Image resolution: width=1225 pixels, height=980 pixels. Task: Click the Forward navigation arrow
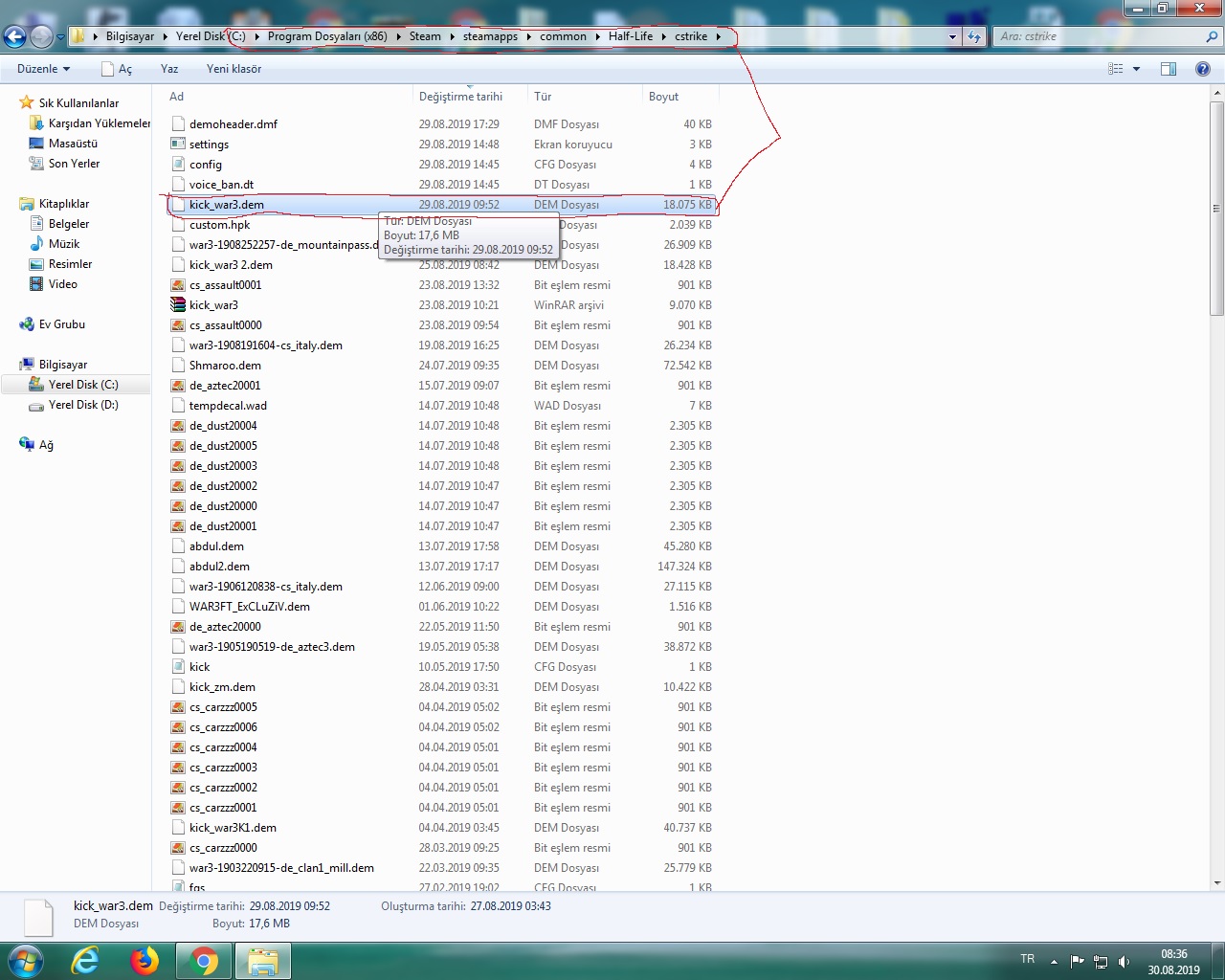[41, 36]
